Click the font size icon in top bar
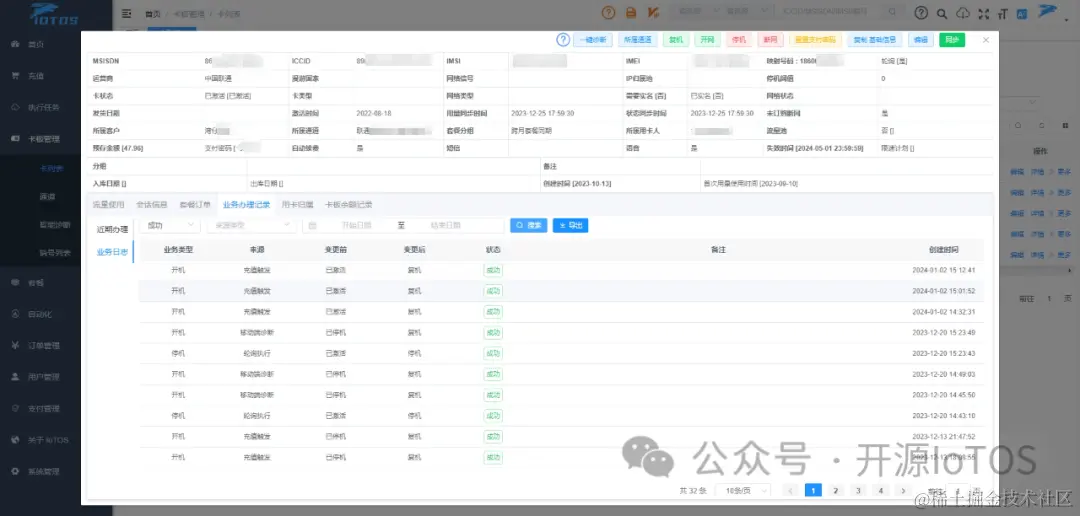The image size is (1080, 516). point(1002,13)
